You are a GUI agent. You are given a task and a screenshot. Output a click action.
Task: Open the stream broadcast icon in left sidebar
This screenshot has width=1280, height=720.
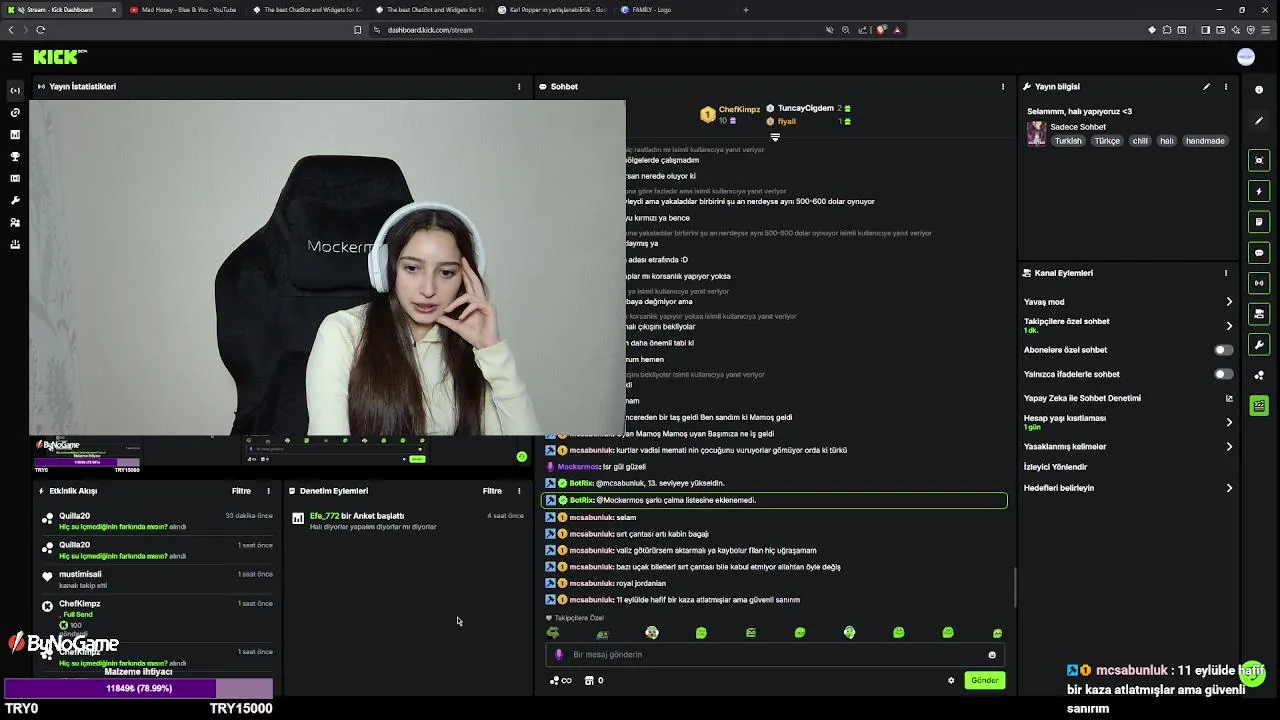coord(15,90)
